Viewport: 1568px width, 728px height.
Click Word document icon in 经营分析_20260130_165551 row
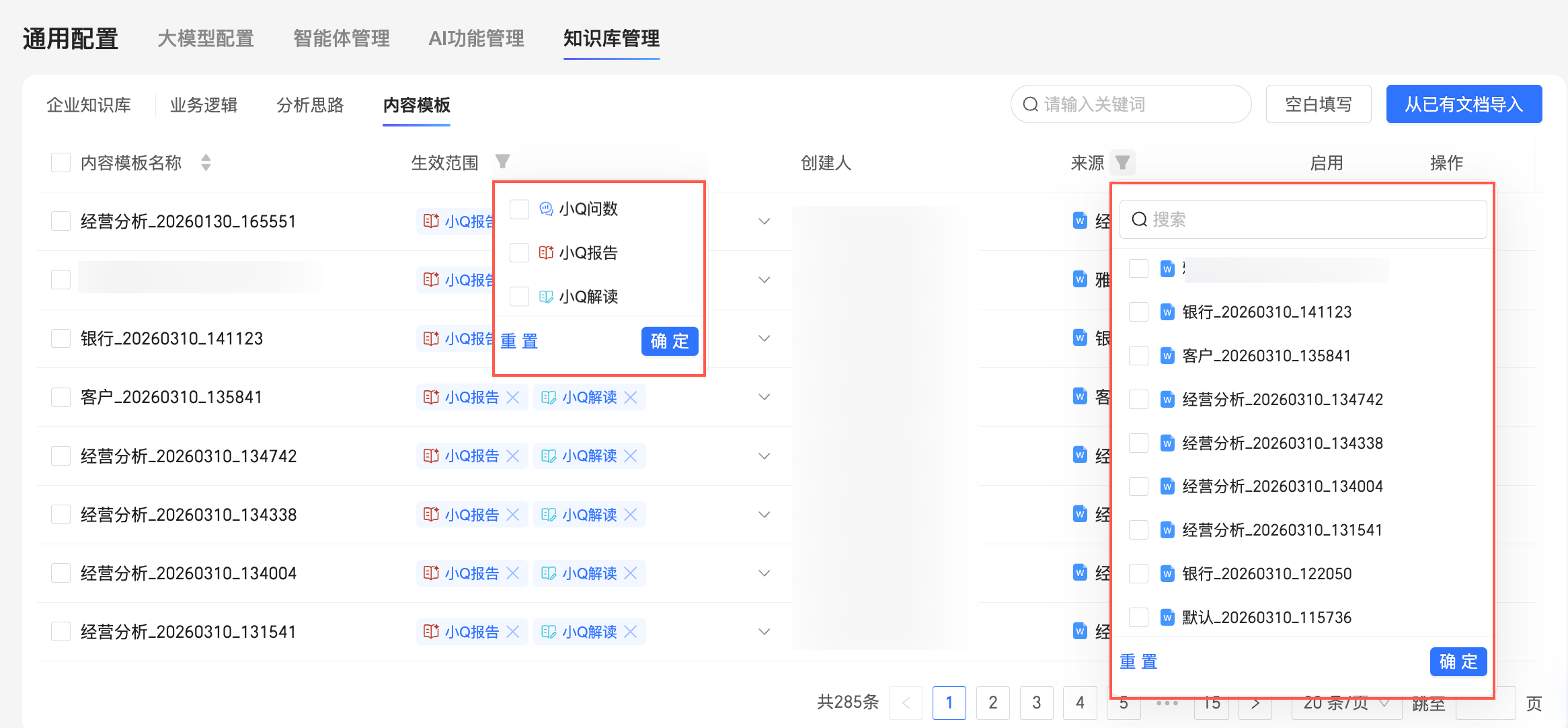coord(1080,221)
